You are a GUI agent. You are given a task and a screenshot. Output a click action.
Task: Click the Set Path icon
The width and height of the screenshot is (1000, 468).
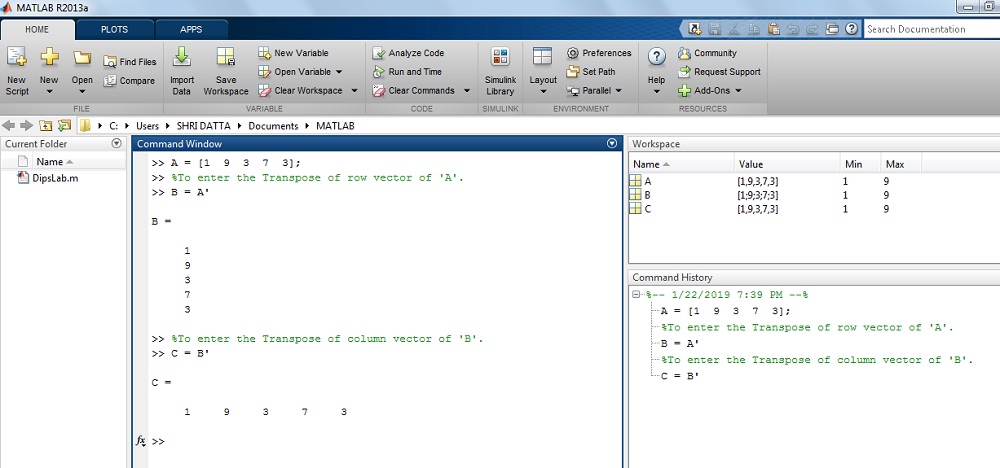(x=573, y=72)
